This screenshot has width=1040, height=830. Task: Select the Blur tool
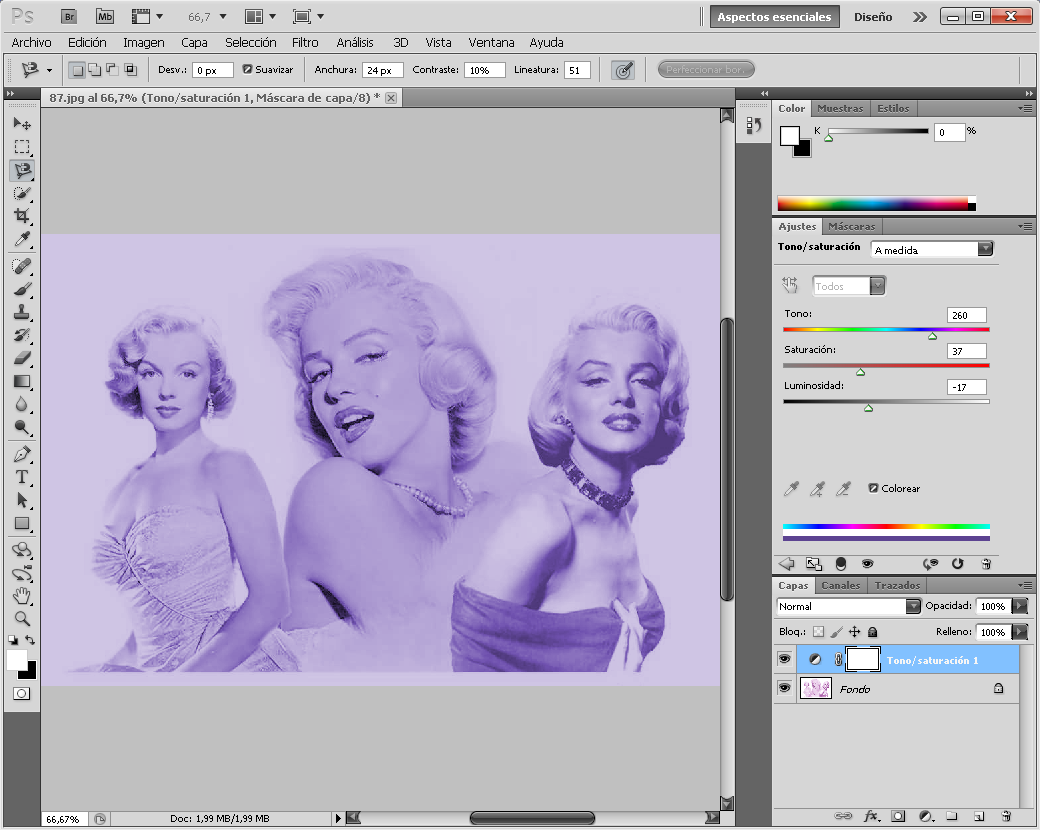(22, 404)
